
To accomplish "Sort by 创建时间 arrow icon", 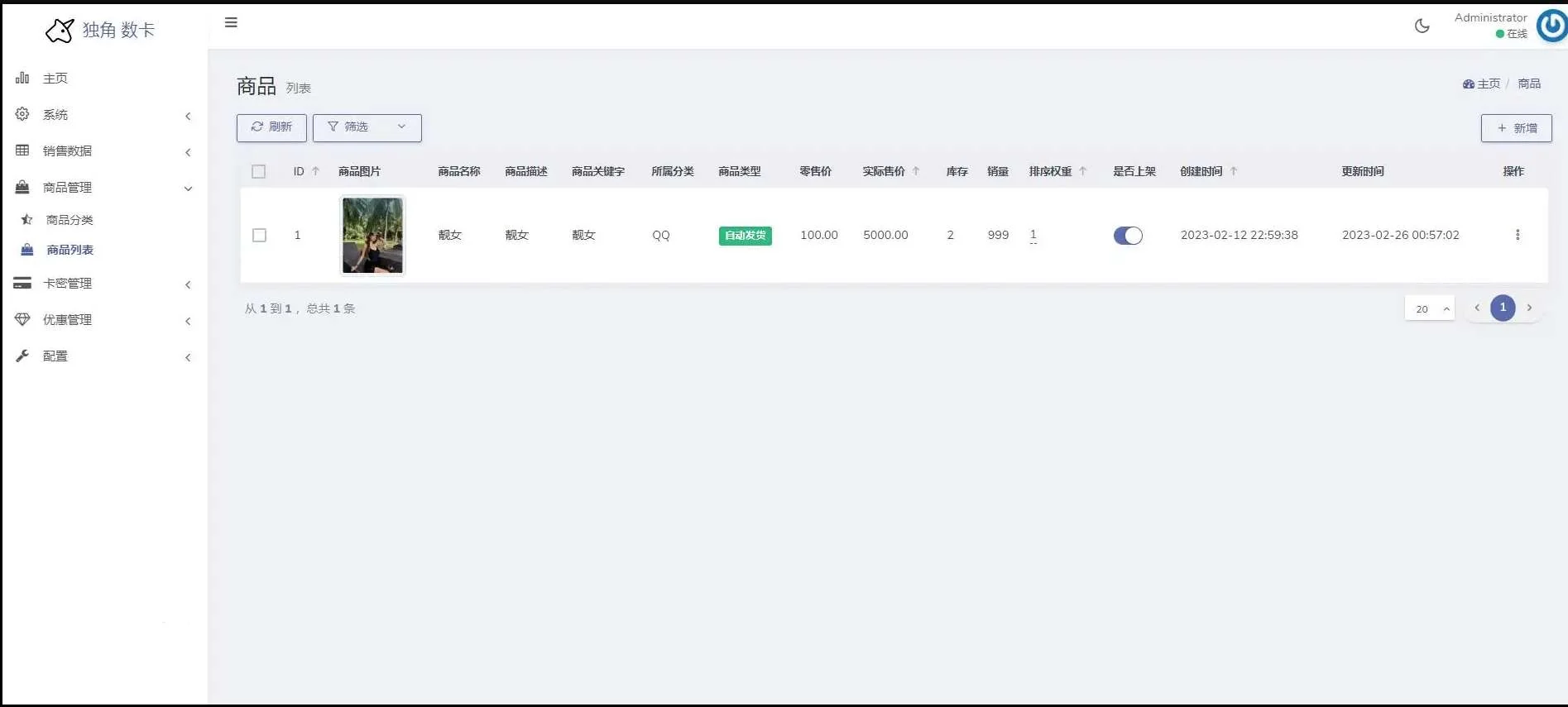I will pos(1234,171).
